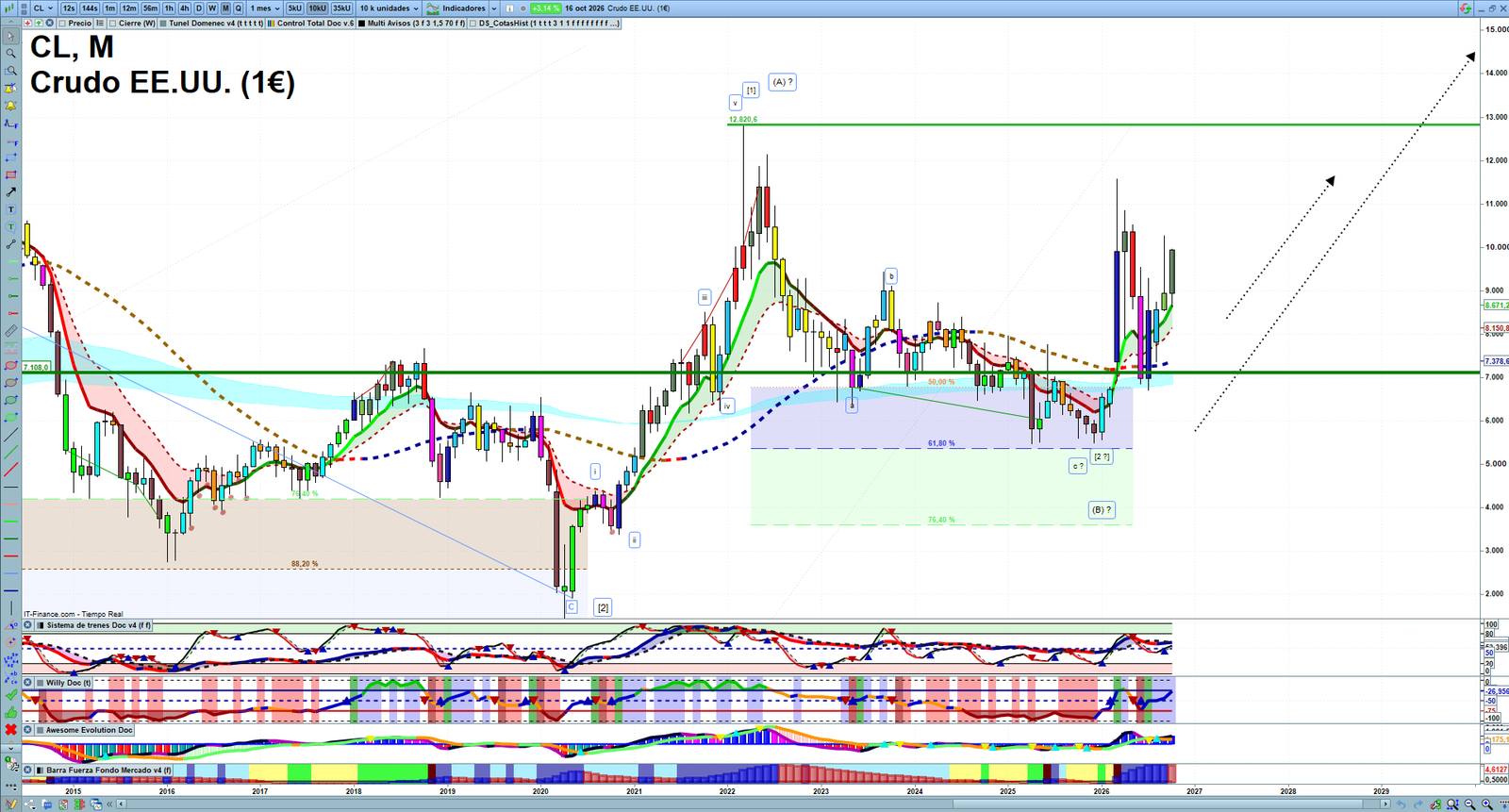
Task: Click the 35kU units button
Action: point(341,8)
